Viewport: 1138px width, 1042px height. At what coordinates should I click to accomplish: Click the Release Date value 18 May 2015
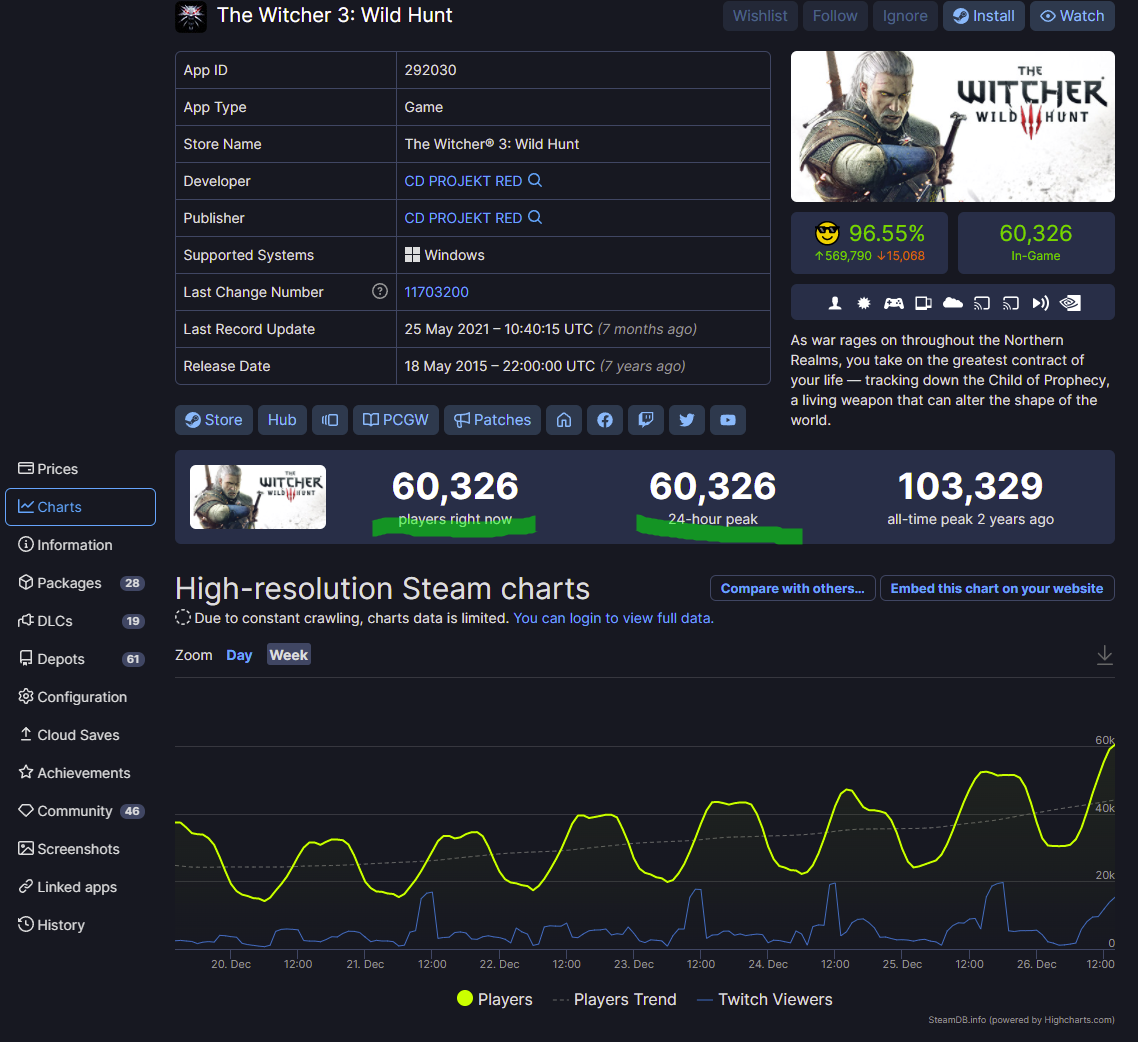(x=544, y=366)
